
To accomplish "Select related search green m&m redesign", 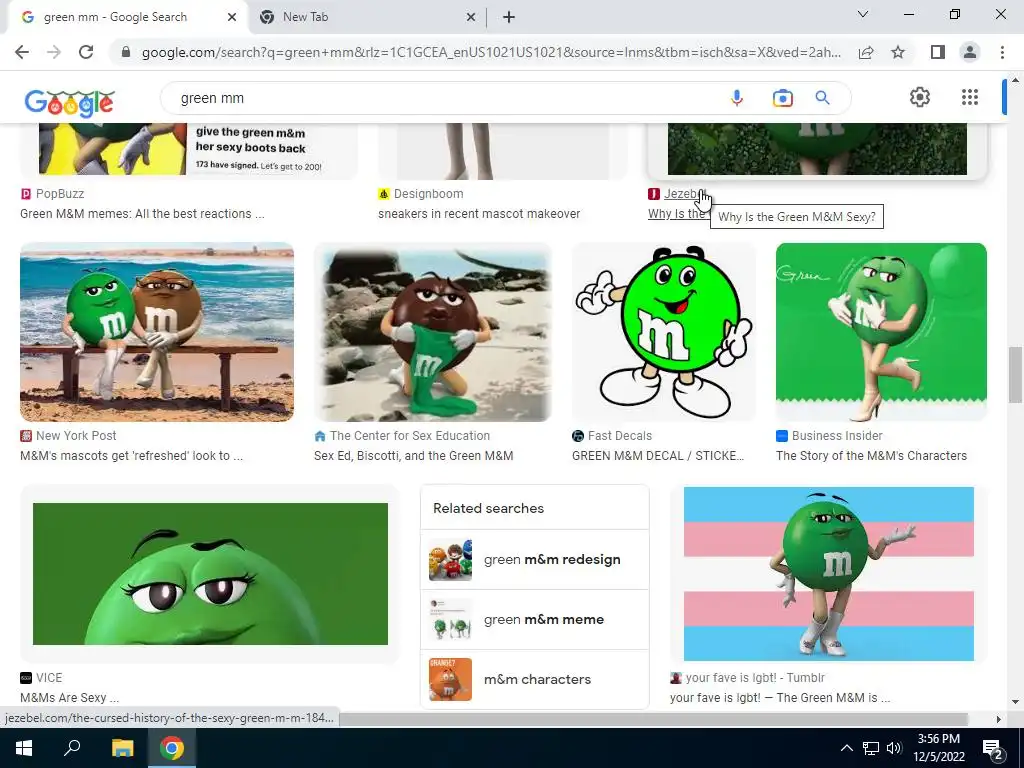I will tap(535, 560).
